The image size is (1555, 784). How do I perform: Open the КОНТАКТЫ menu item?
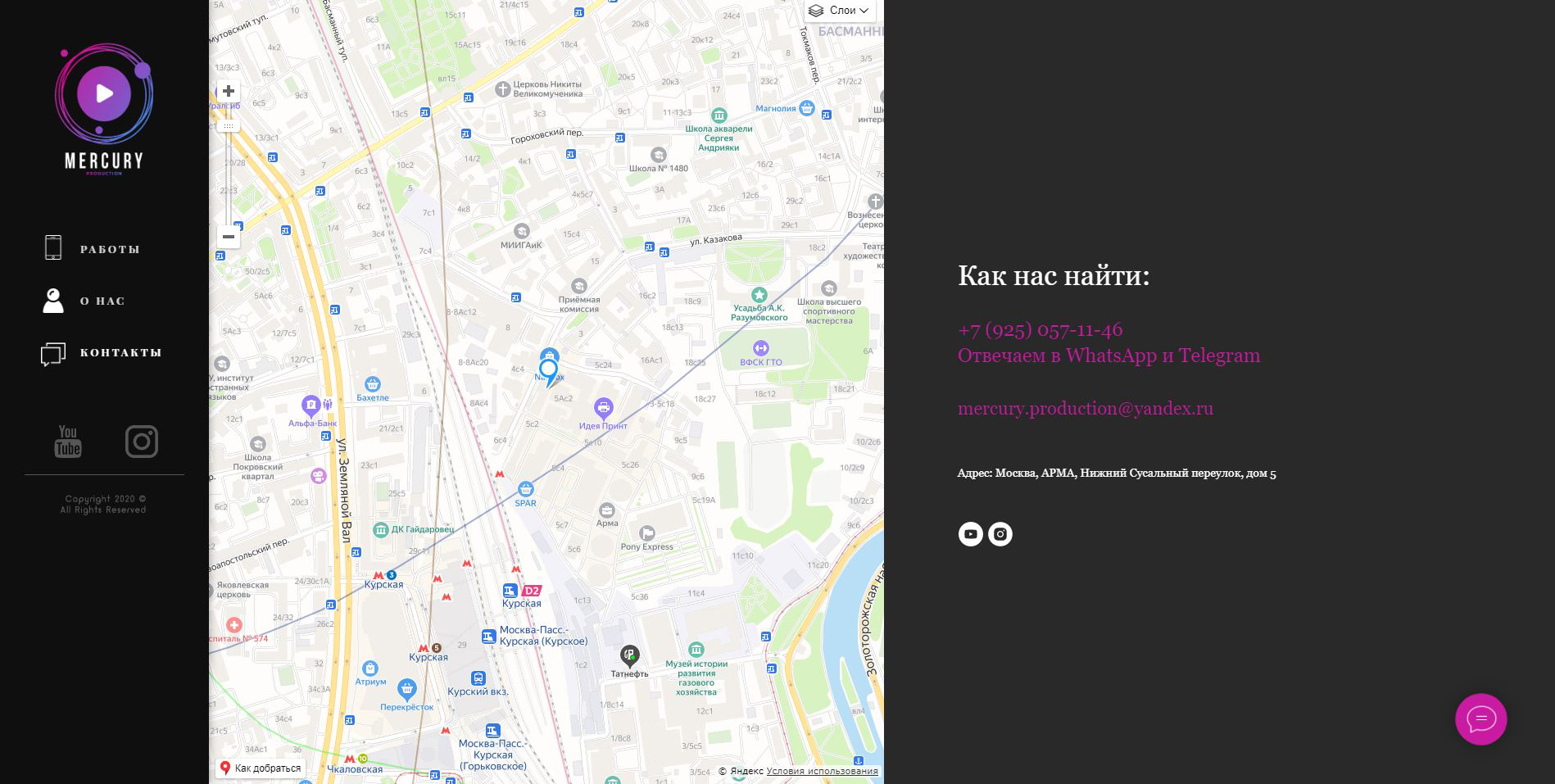120,352
